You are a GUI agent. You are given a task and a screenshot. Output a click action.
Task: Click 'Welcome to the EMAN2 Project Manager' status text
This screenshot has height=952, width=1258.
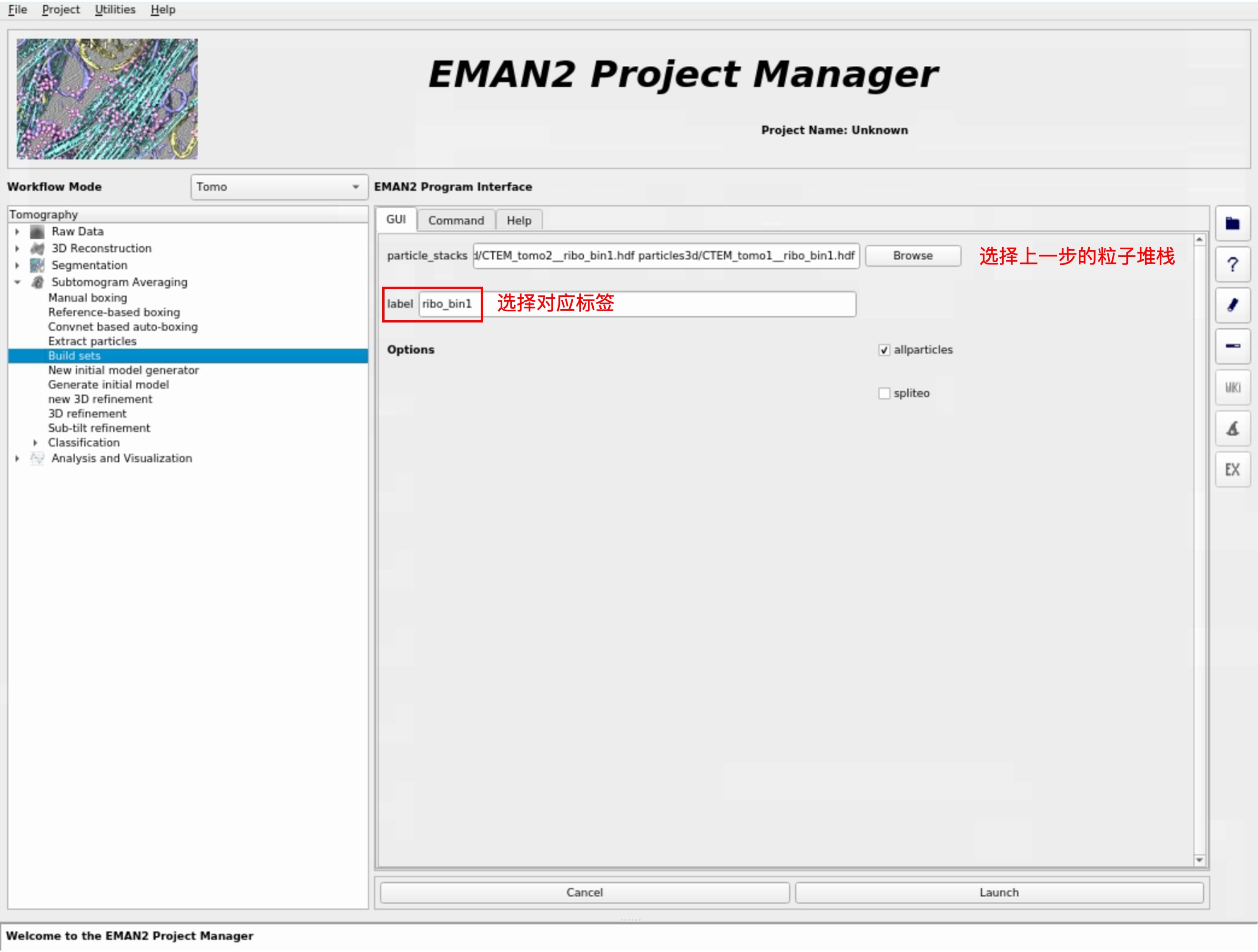tap(130, 936)
